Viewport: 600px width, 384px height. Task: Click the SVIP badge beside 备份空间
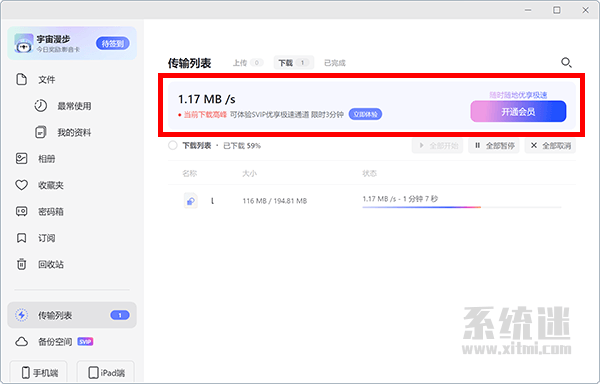85,342
